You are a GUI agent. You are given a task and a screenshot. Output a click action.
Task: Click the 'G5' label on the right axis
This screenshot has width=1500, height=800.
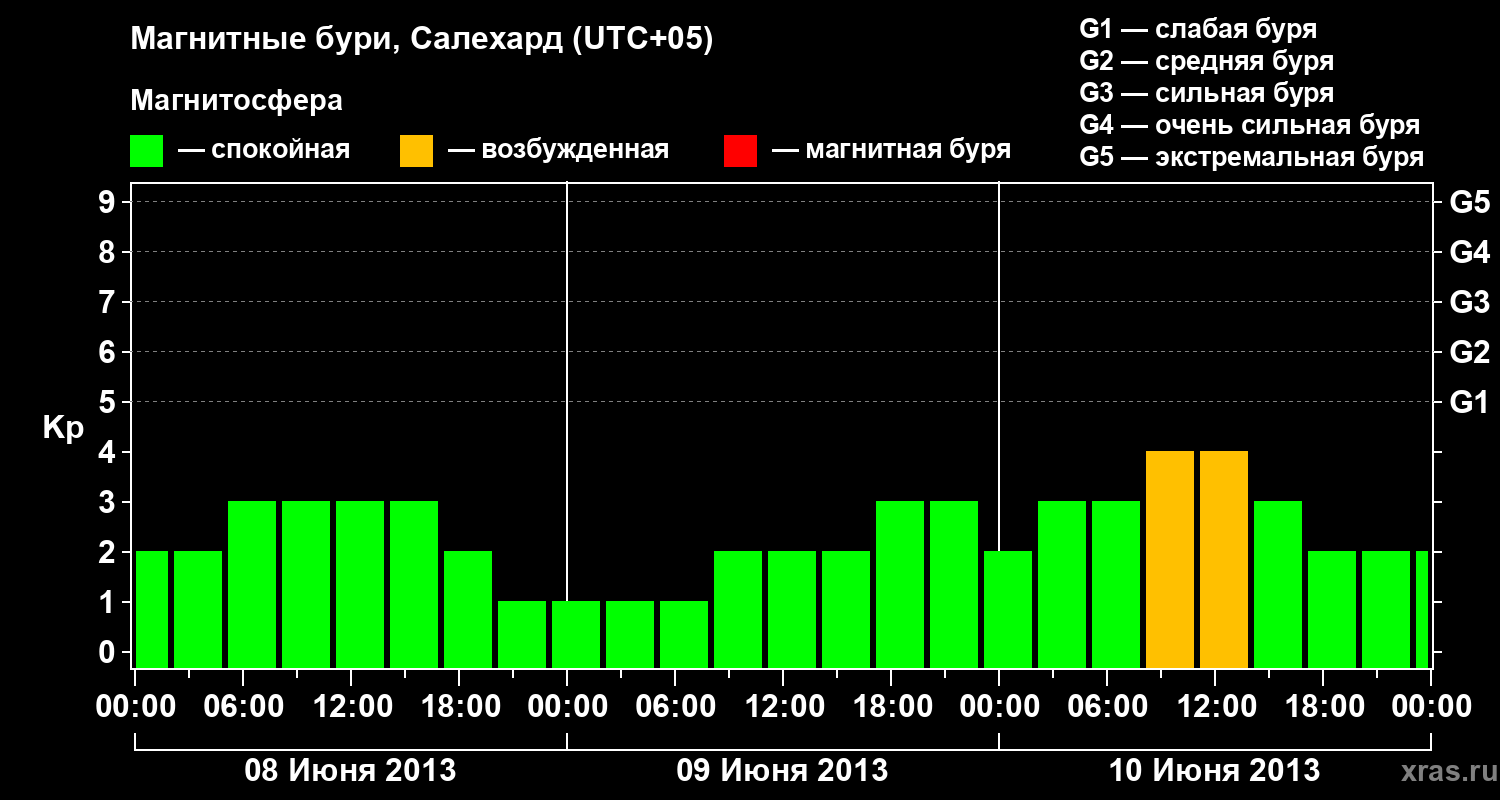pyautogui.click(x=1469, y=202)
